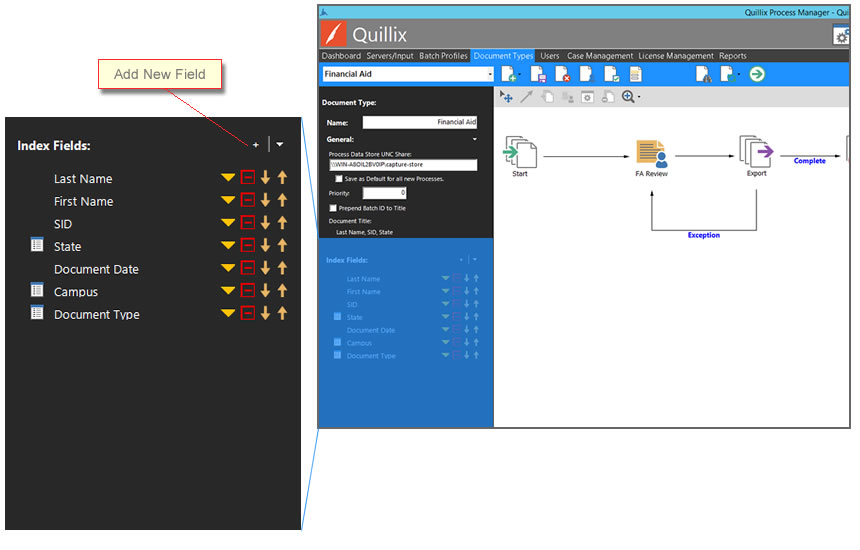Select Document Date label in enlarged panel
860x550 pixels.
pos(96,269)
